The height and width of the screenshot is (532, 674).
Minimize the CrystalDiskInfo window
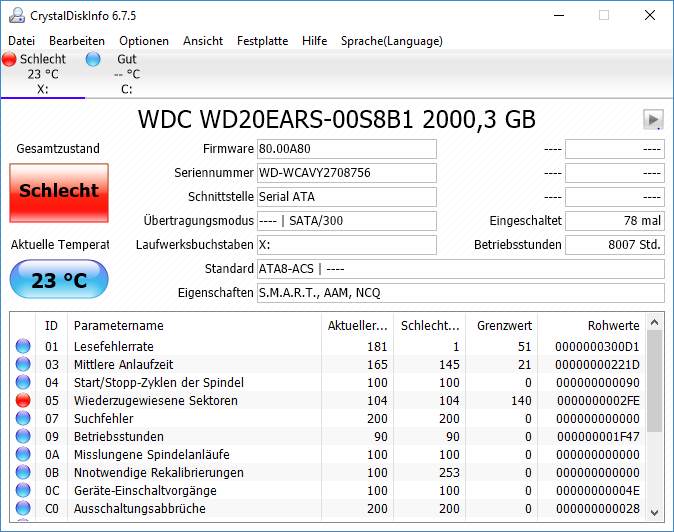(559, 15)
